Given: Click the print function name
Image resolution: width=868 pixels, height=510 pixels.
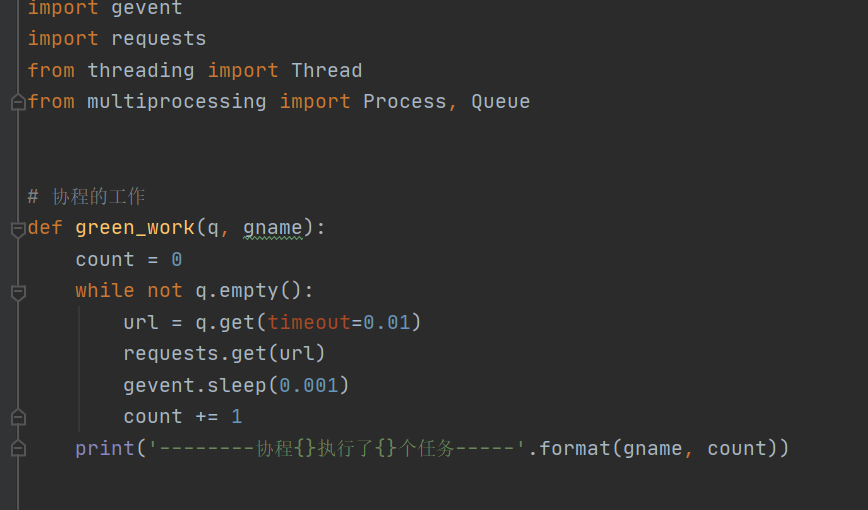Looking at the screenshot, I should 104,448.
